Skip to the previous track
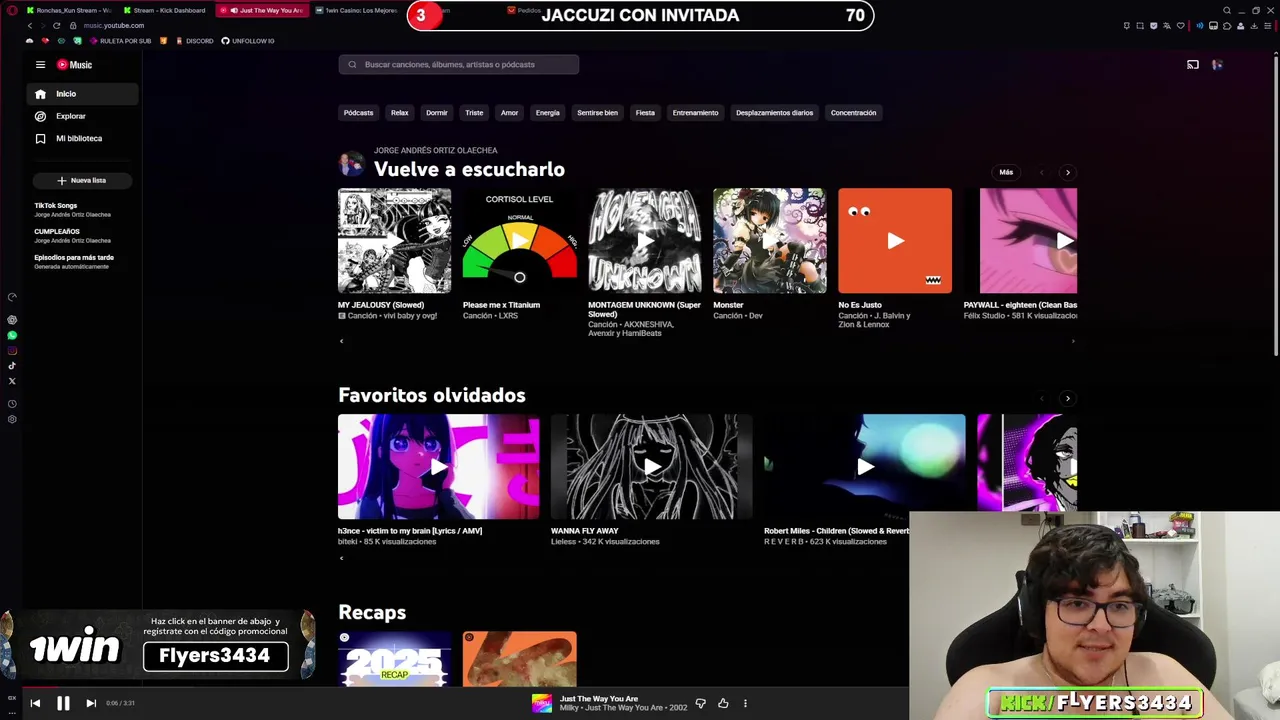1280x720 pixels. (35, 703)
